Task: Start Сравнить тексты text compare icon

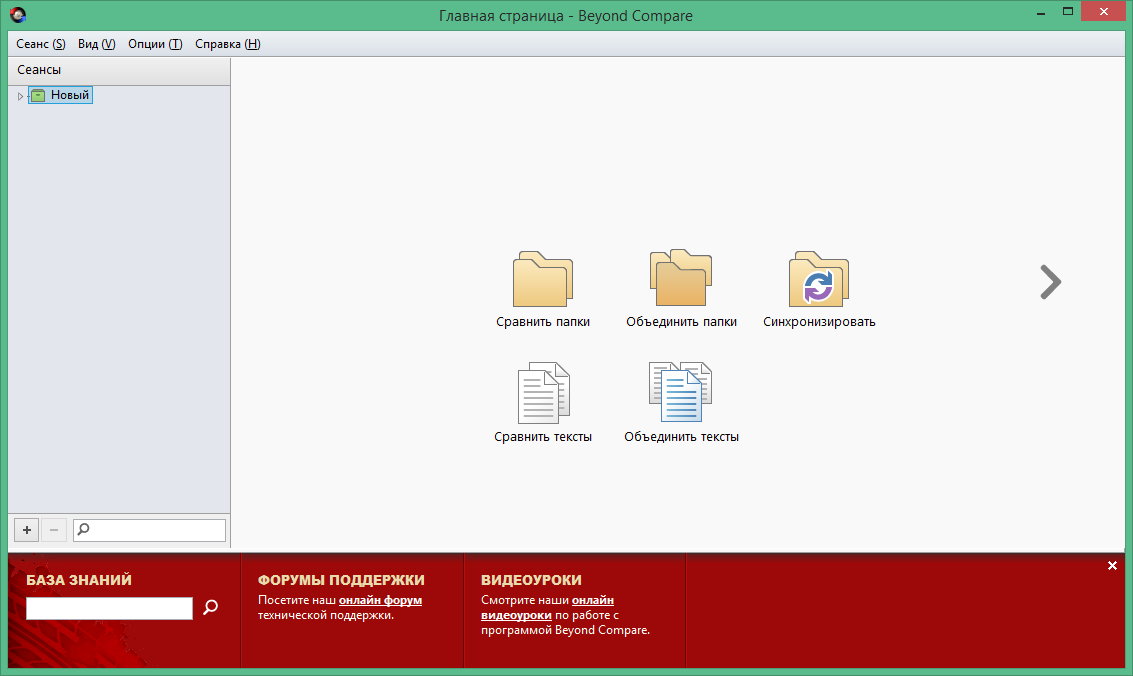Action: click(x=542, y=394)
